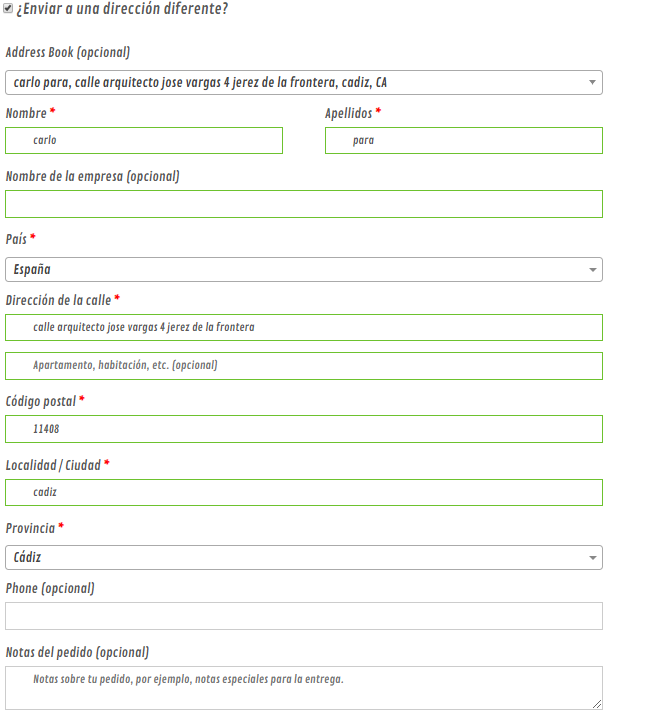
Task: Click the Notas del pedido textarea
Action: coord(304,688)
